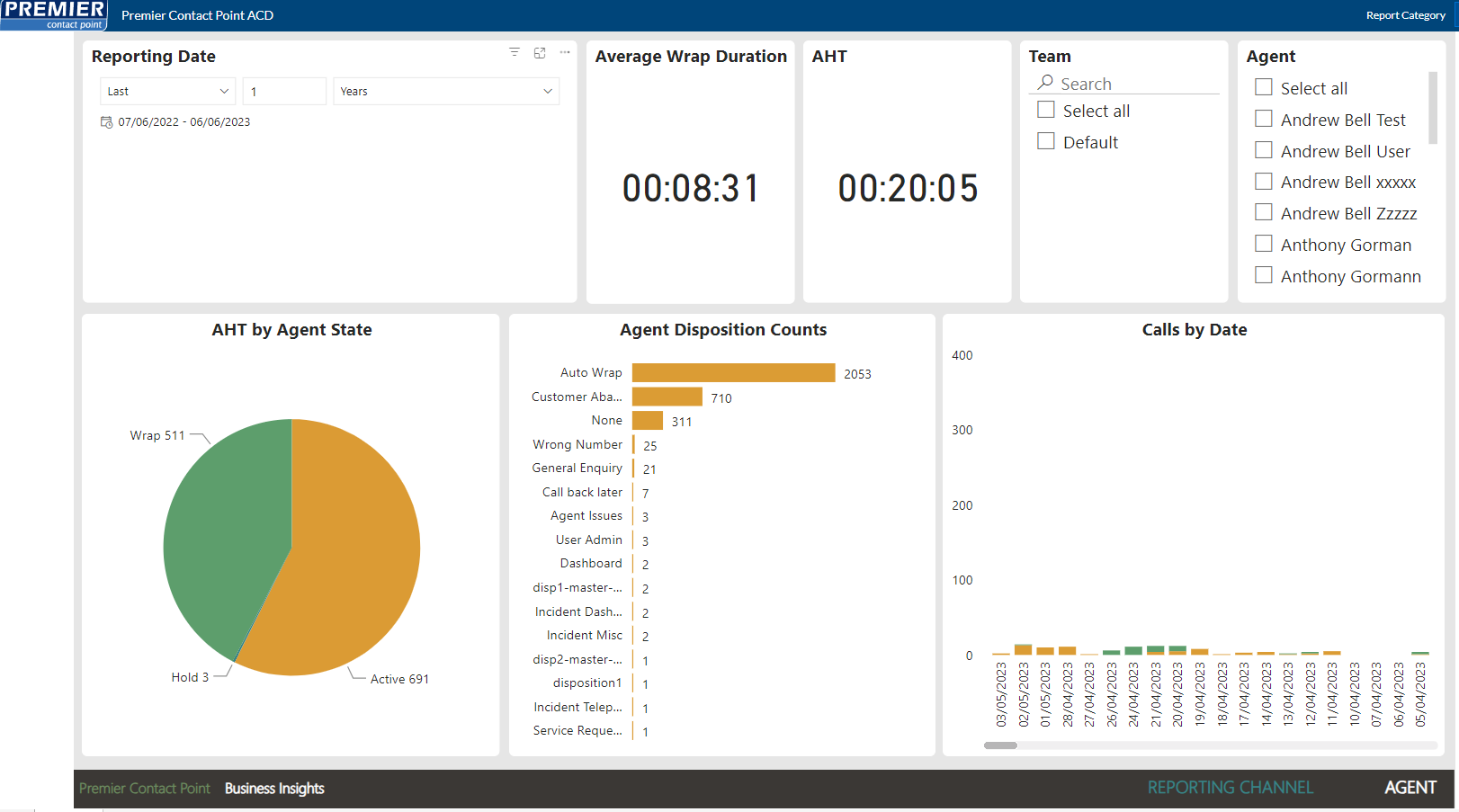This screenshot has width=1459, height=812.
Task: Click the Agent list vertical scrollbar
Action: pyautogui.click(x=1433, y=108)
